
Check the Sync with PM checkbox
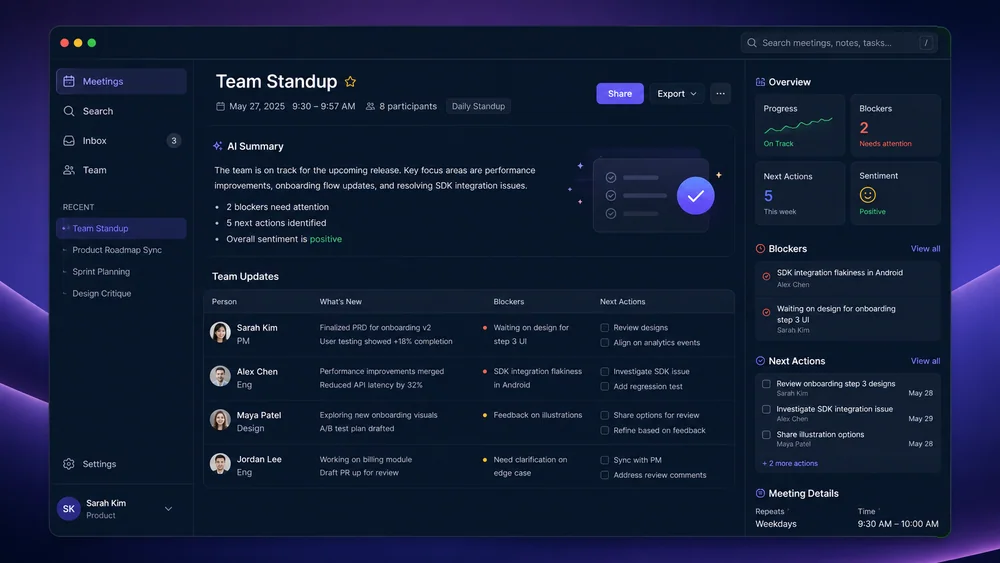(605, 460)
